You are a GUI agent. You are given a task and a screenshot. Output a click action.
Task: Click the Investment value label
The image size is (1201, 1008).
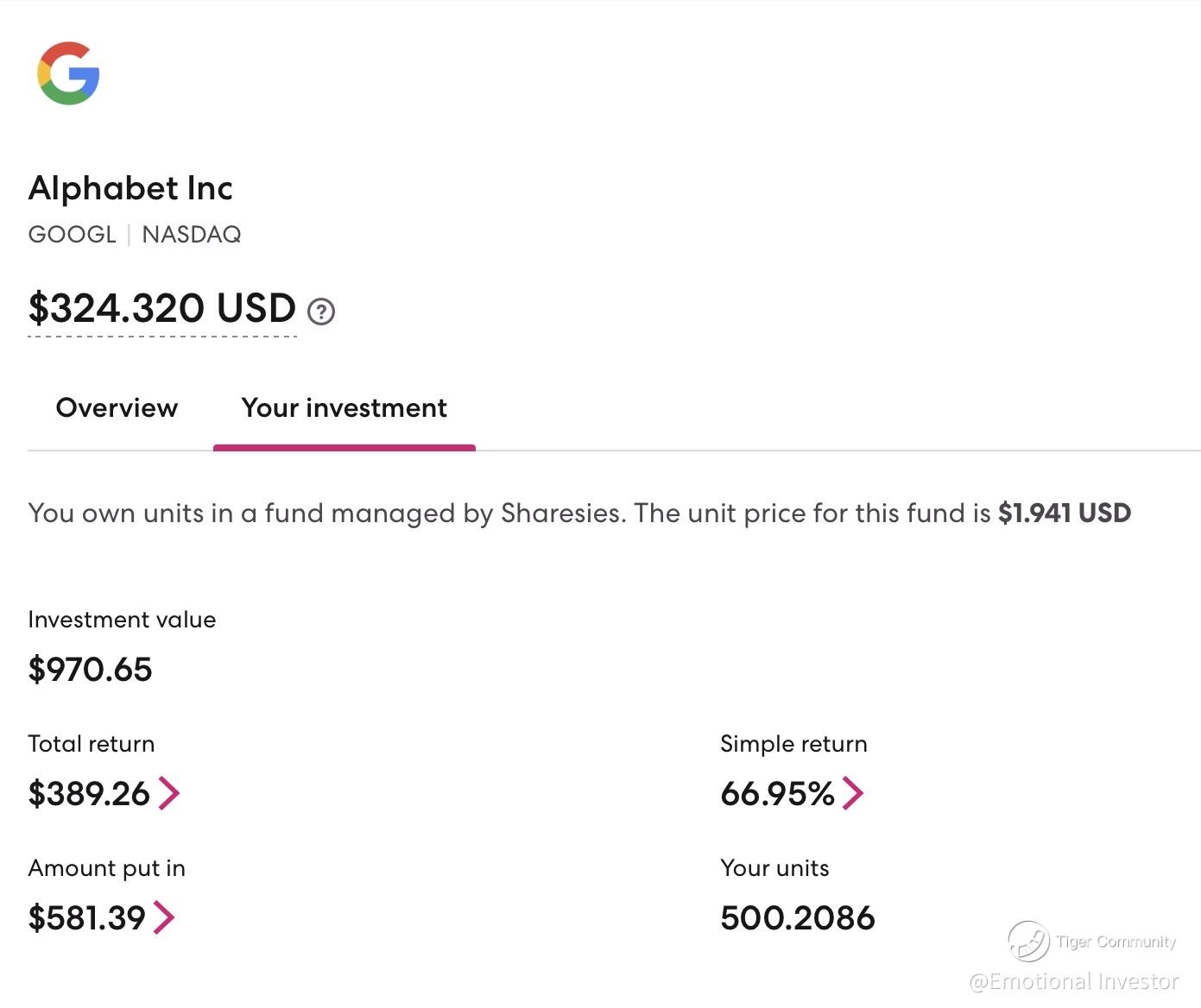pyautogui.click(x=122, y=620)
